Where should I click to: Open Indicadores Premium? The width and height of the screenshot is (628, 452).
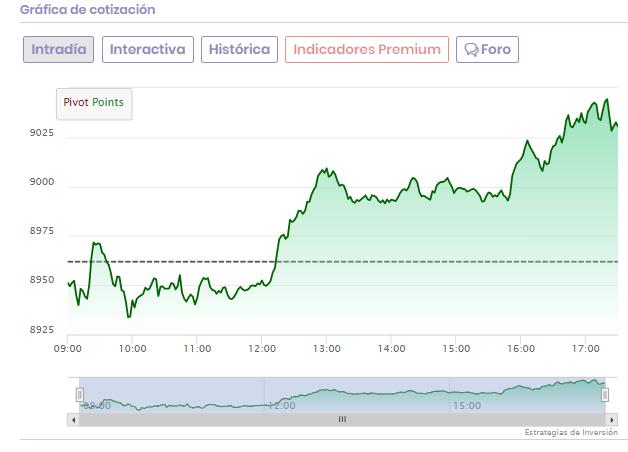coord(367,50)
